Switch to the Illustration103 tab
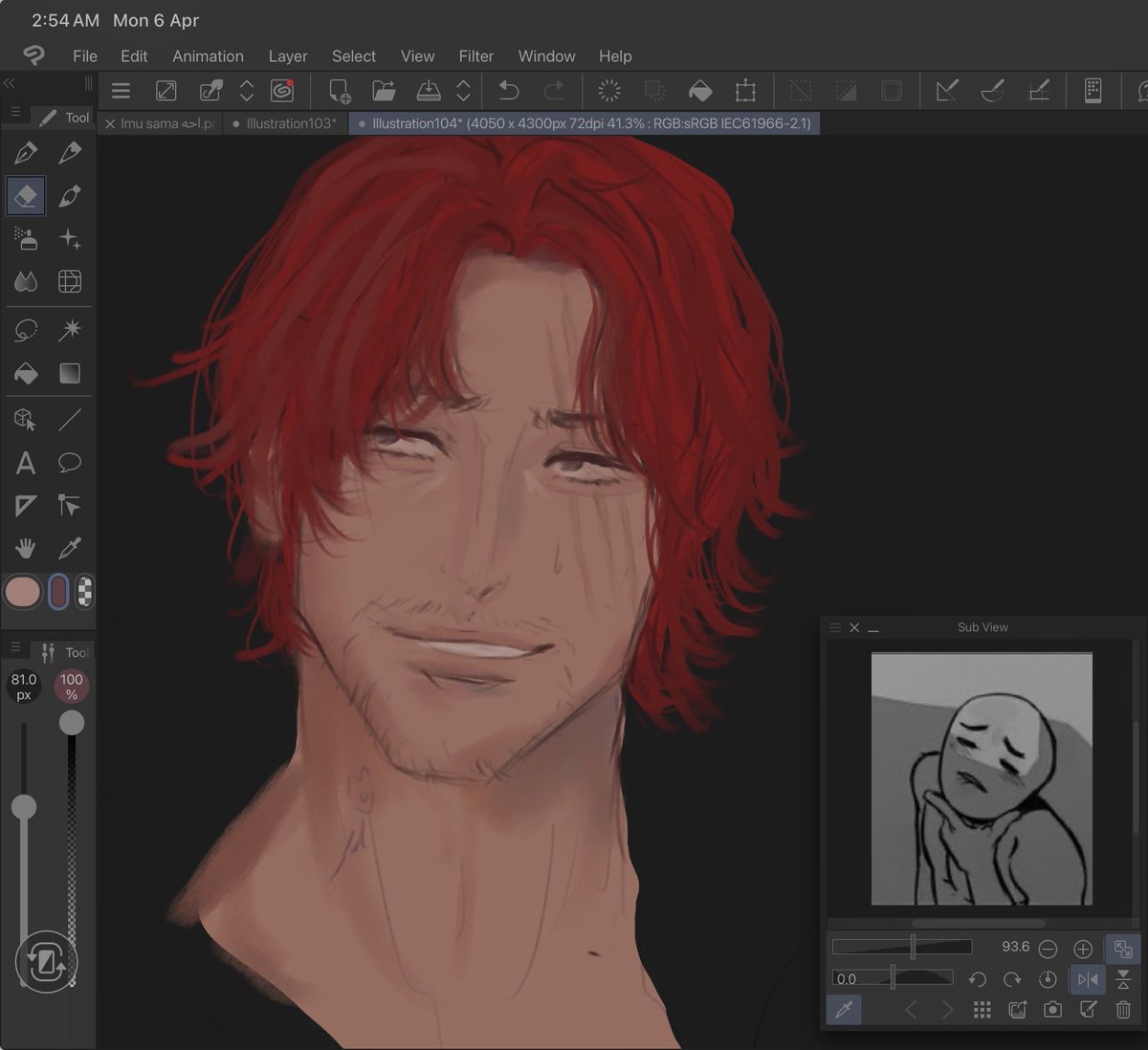Viewport: 1148px width, 1050px height. pos(286,123)
